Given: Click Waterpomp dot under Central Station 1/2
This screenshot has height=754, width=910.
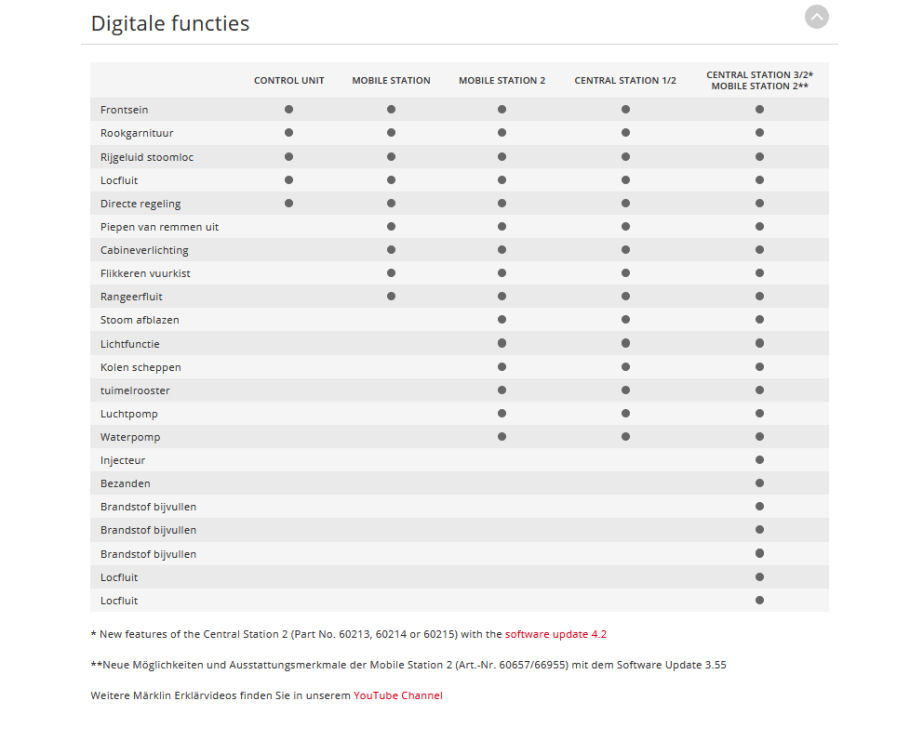Looking at the screenshot, I should [x=625, y=436].
